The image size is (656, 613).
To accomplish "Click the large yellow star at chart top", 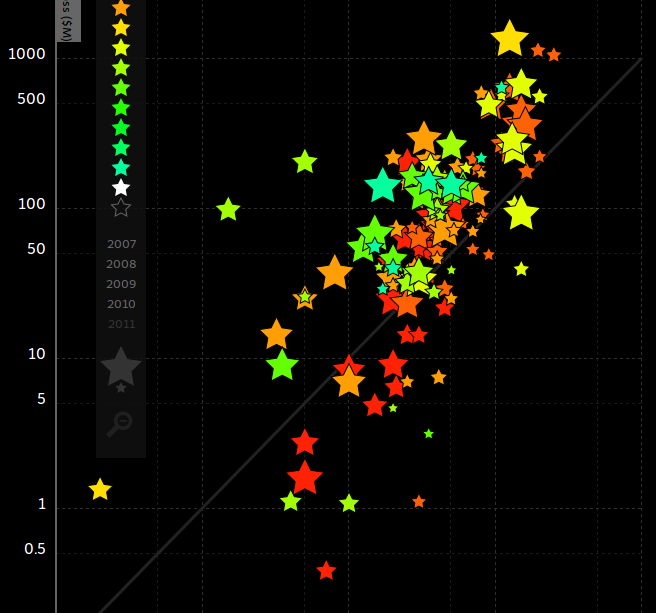I will coord(509,39).
